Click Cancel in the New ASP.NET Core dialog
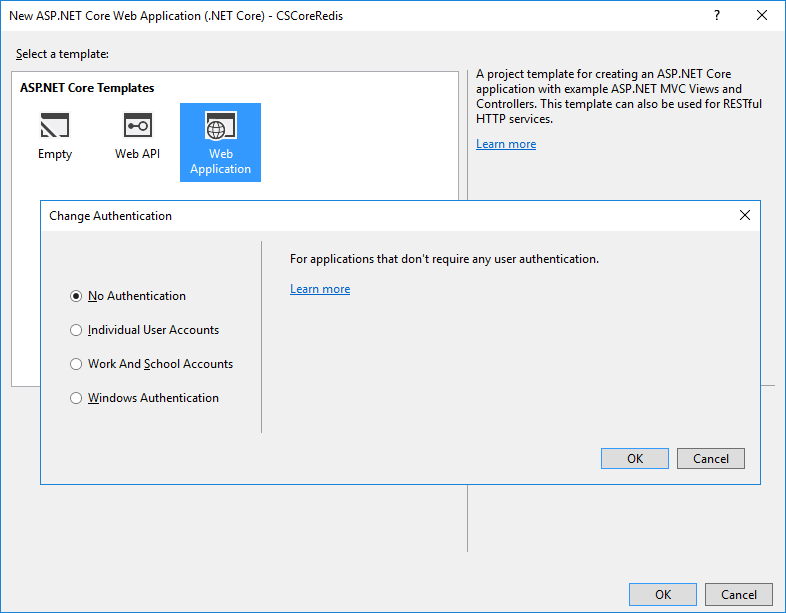The width and height of the screenshot is (786, 613). tap(739, 594)
